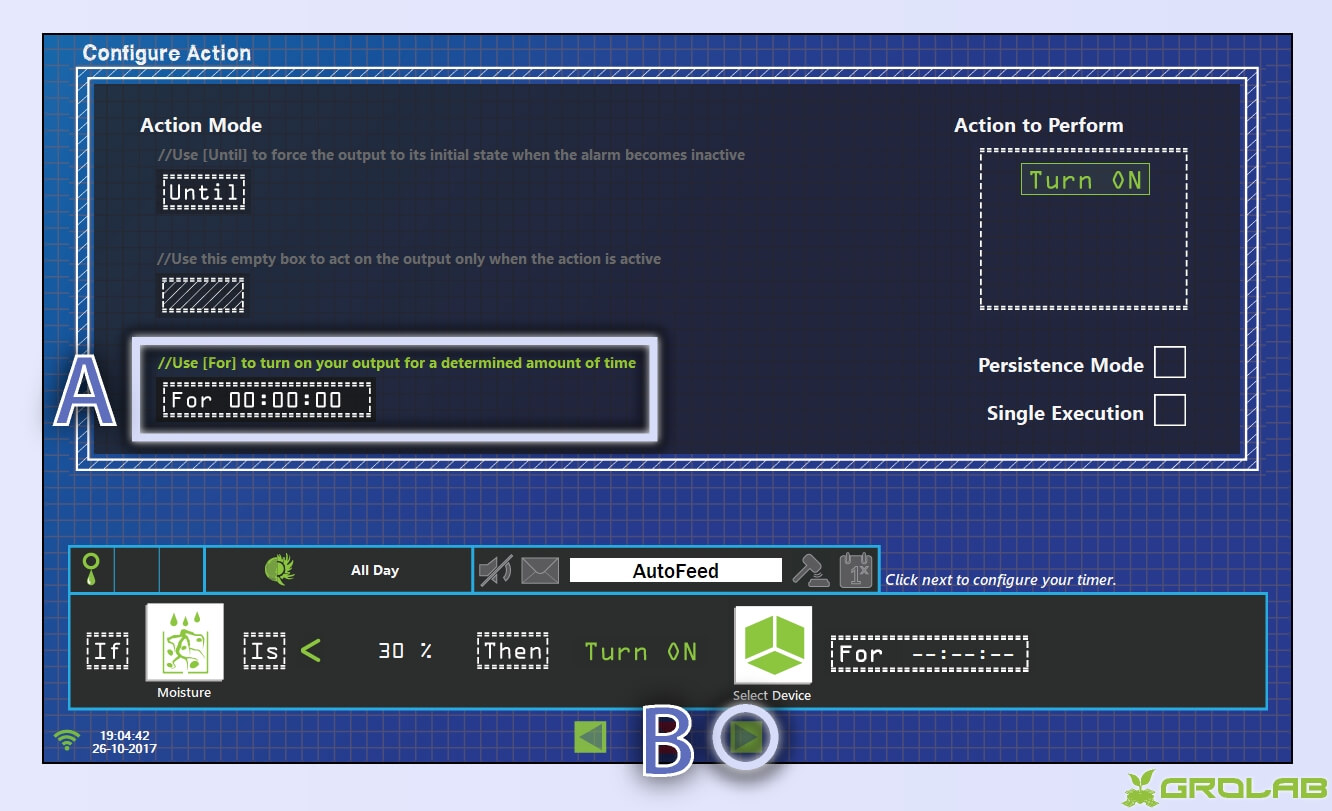The height and width of the screenshot is (811, 1332).
Task: Click the single execution calendar icon
Action: pyautogui.click(x=856, y=570)
